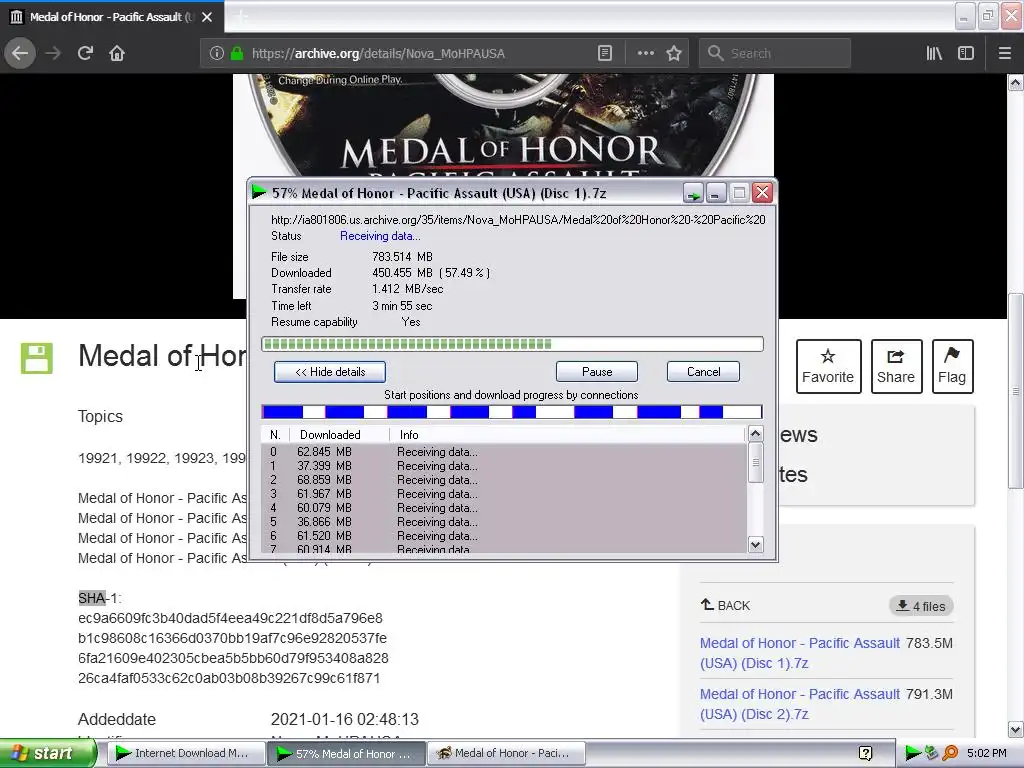
Task: Click the blue connections progress strip
Action: point(511,411)
